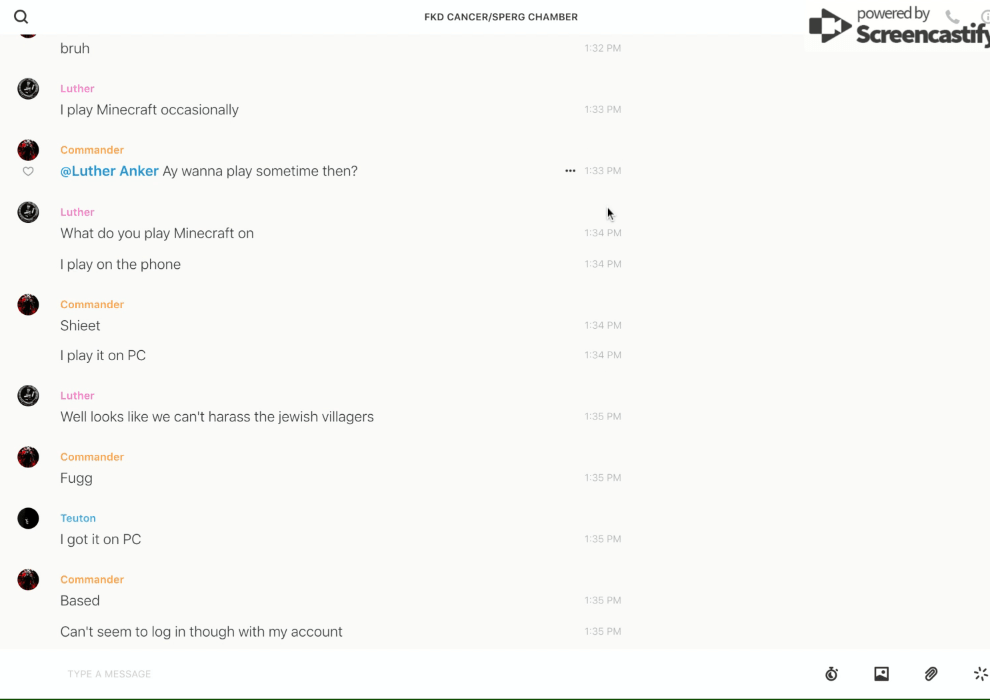
Task: Focus the "Type a message" field
Action: coord(400,674)
